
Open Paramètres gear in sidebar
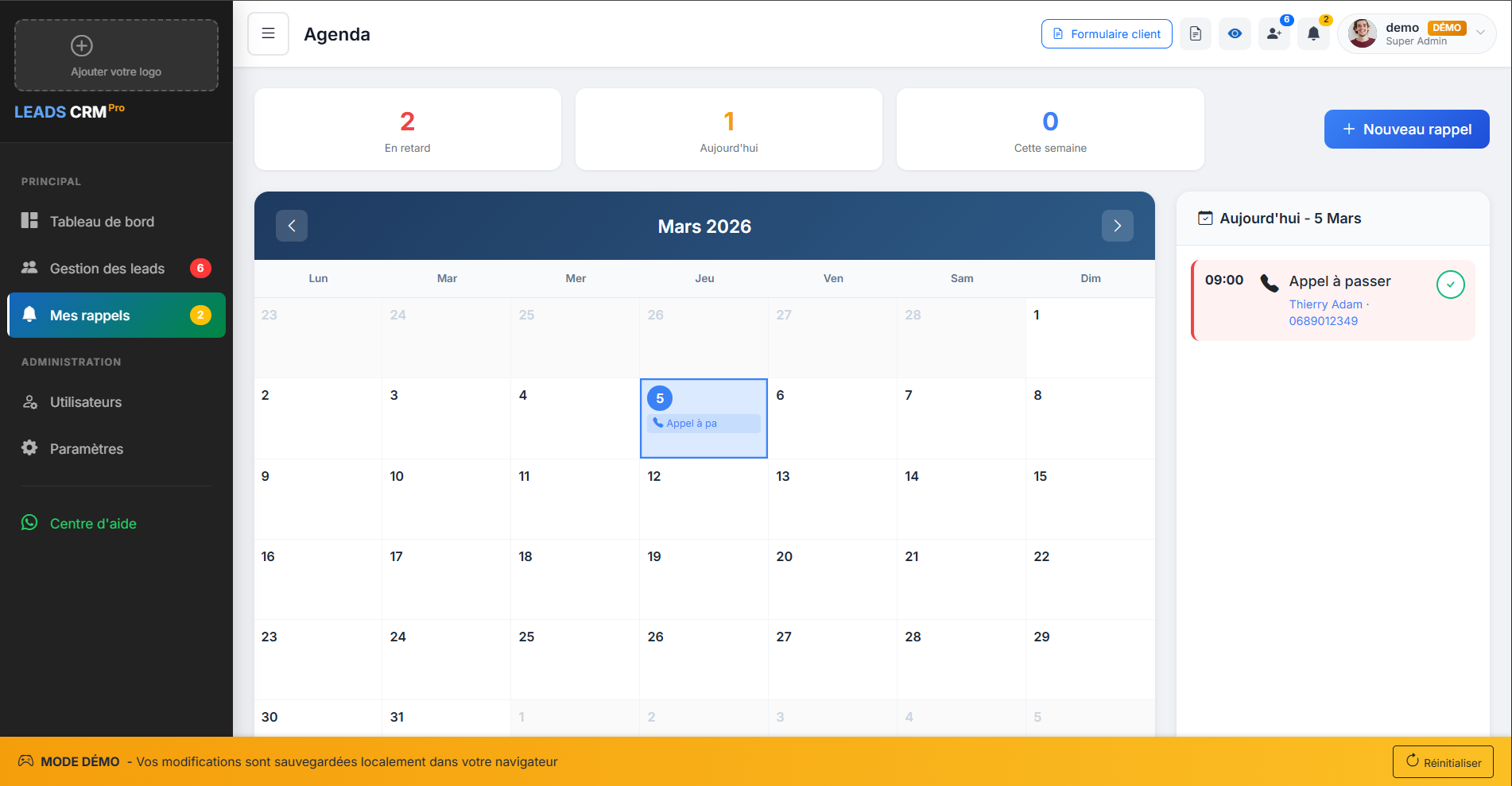(x=86, y=449)
